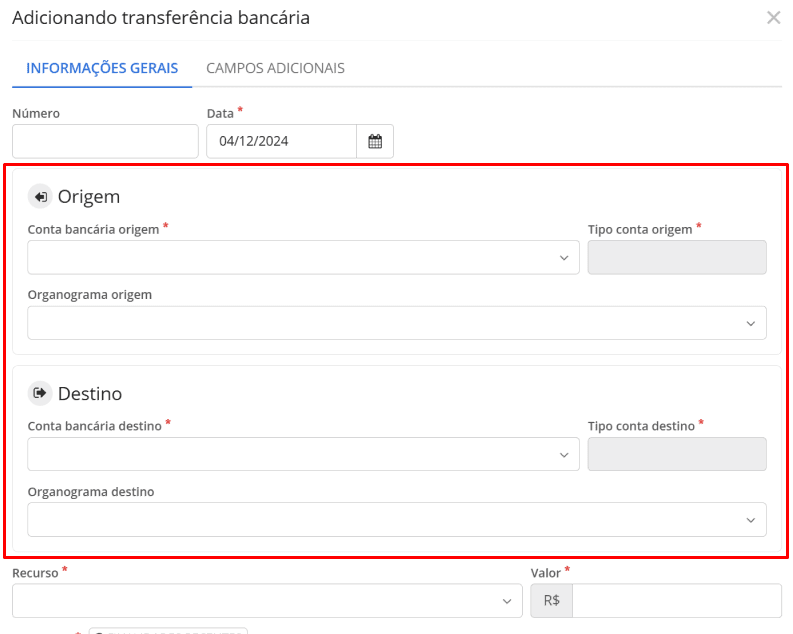The image size is (793, 634).
Task: Click the Data field showing 04/12/2024
Action: pyautogui.click(x=281, y=141)
